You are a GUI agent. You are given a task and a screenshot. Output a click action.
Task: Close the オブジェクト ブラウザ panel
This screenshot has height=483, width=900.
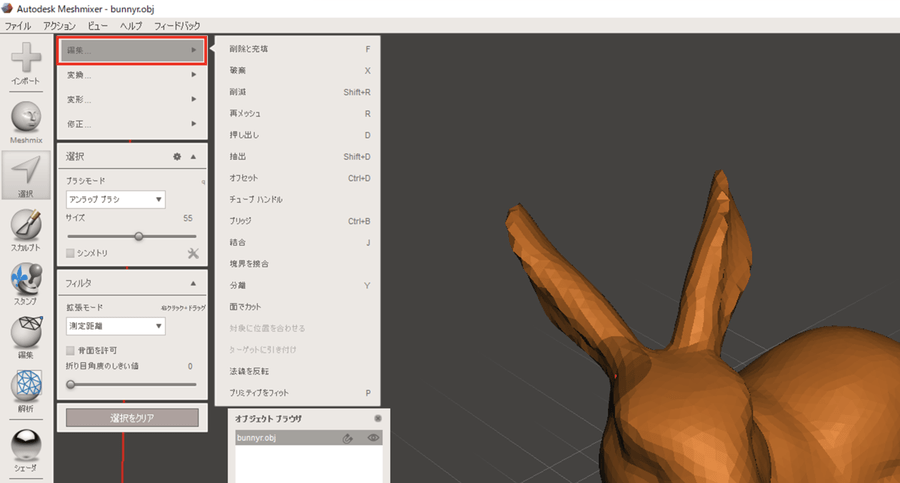(x=378, y=419)
